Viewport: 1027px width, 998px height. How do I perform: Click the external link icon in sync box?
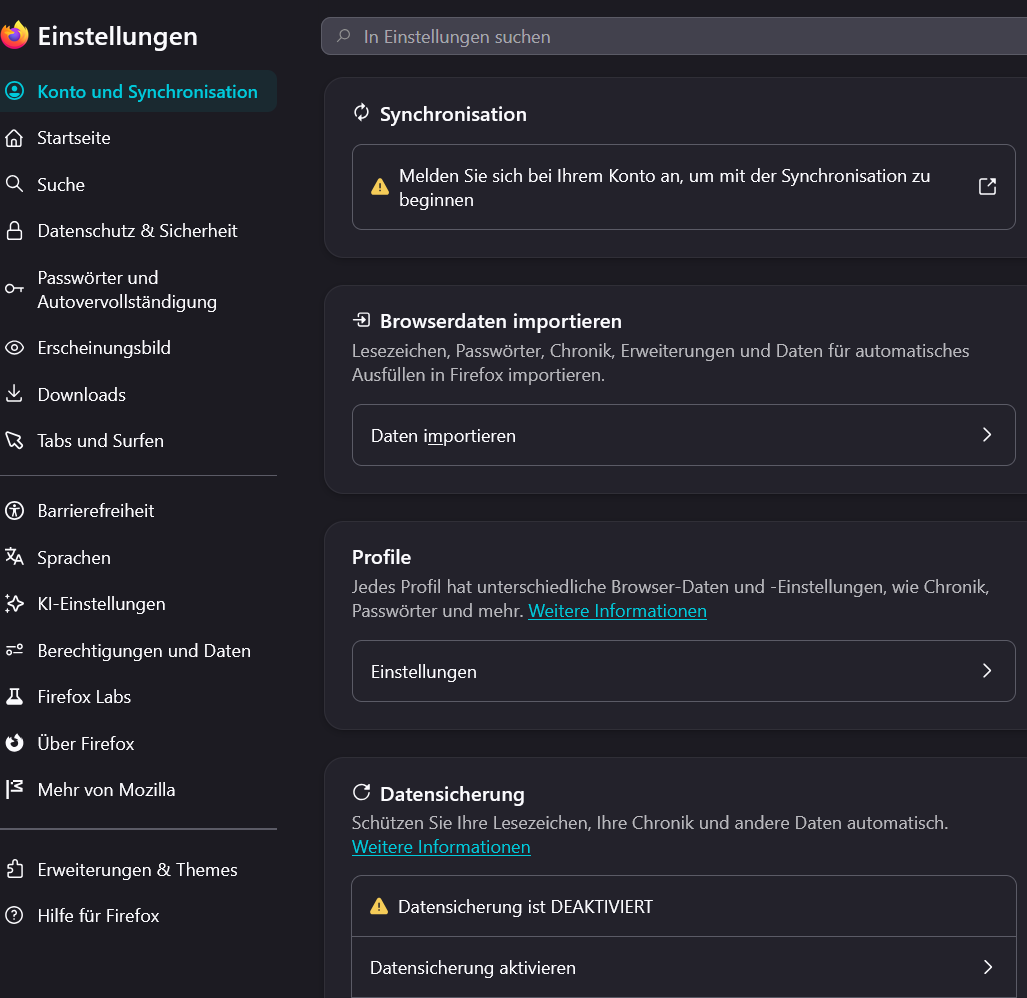pyautogui.click(x=987, y=187)
